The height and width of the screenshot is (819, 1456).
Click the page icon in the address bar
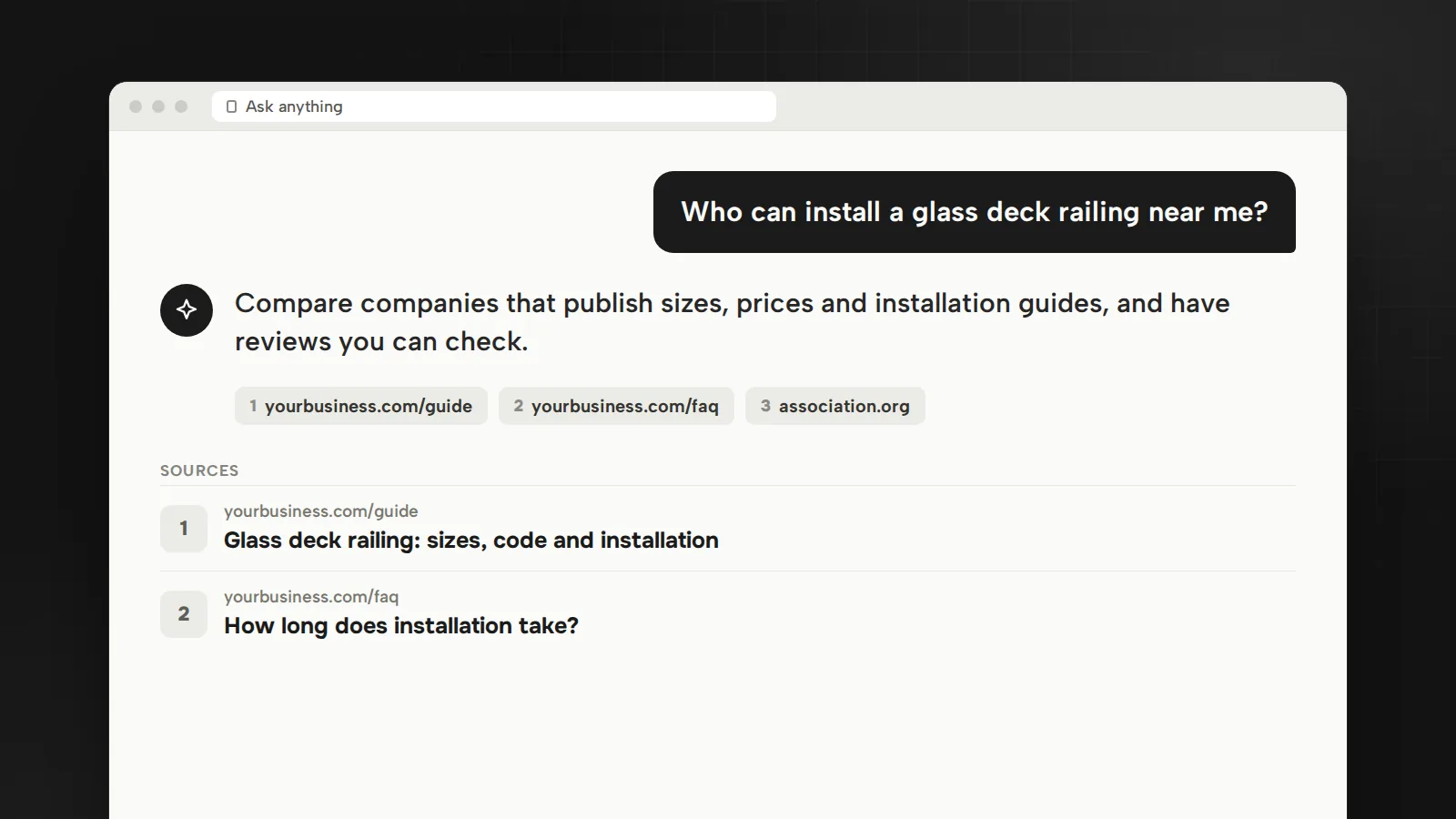(231, 106)
